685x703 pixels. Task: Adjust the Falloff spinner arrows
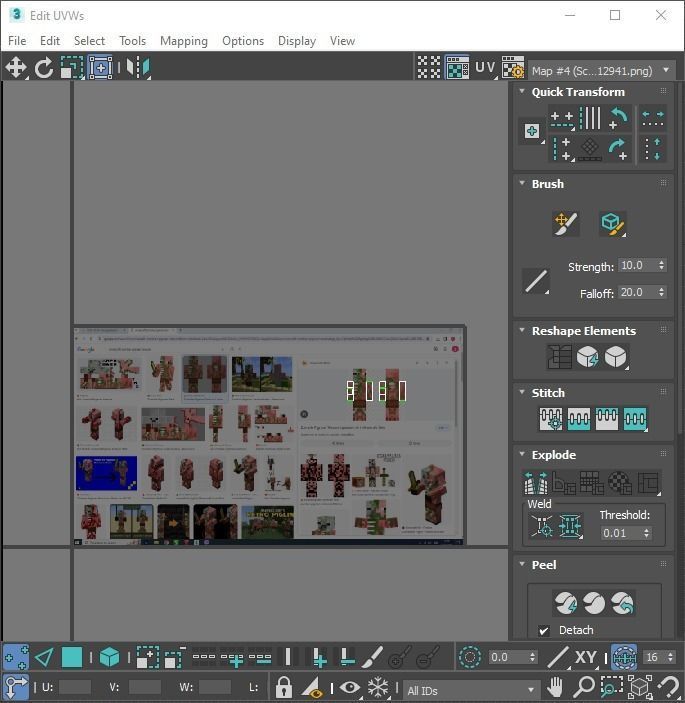662,292
